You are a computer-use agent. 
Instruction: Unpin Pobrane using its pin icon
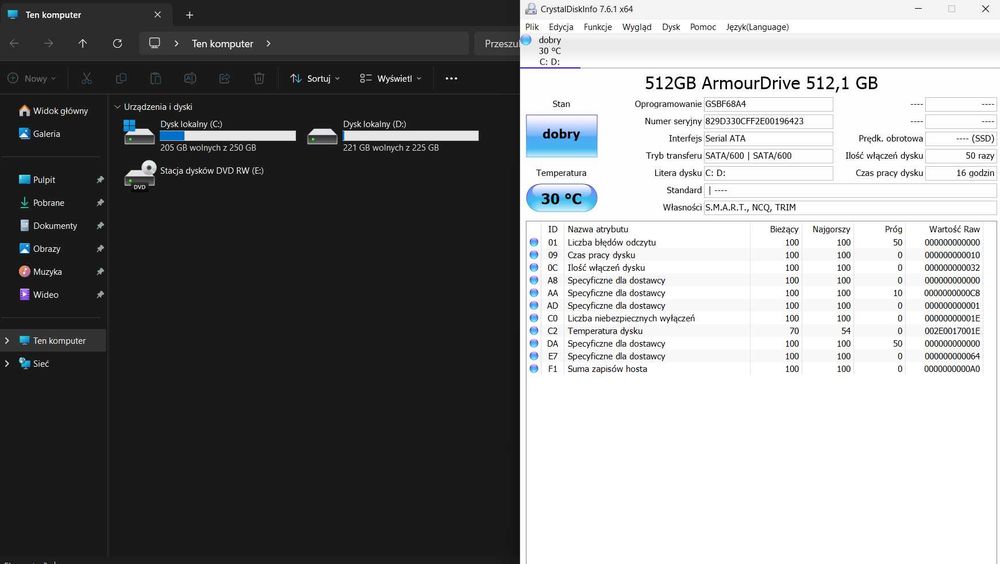click(x=100, y=203)
